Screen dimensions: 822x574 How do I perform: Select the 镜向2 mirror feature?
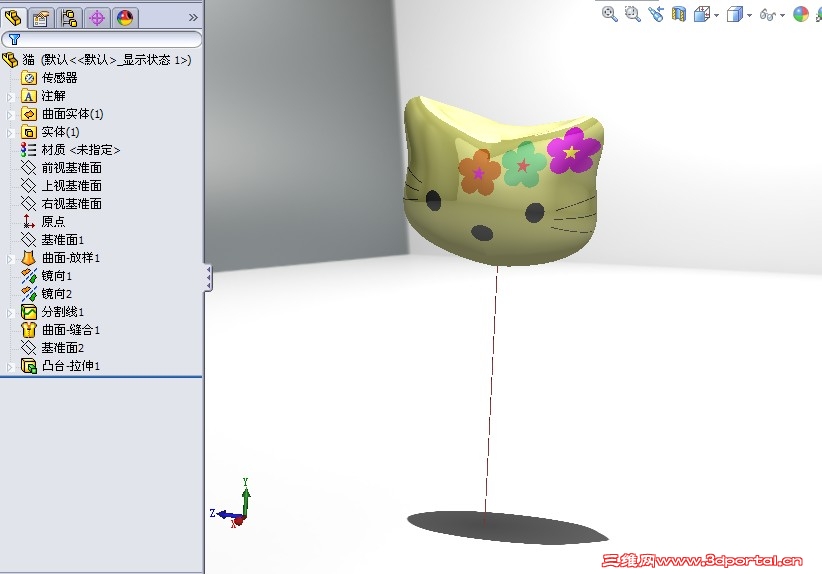click(47, 294)
